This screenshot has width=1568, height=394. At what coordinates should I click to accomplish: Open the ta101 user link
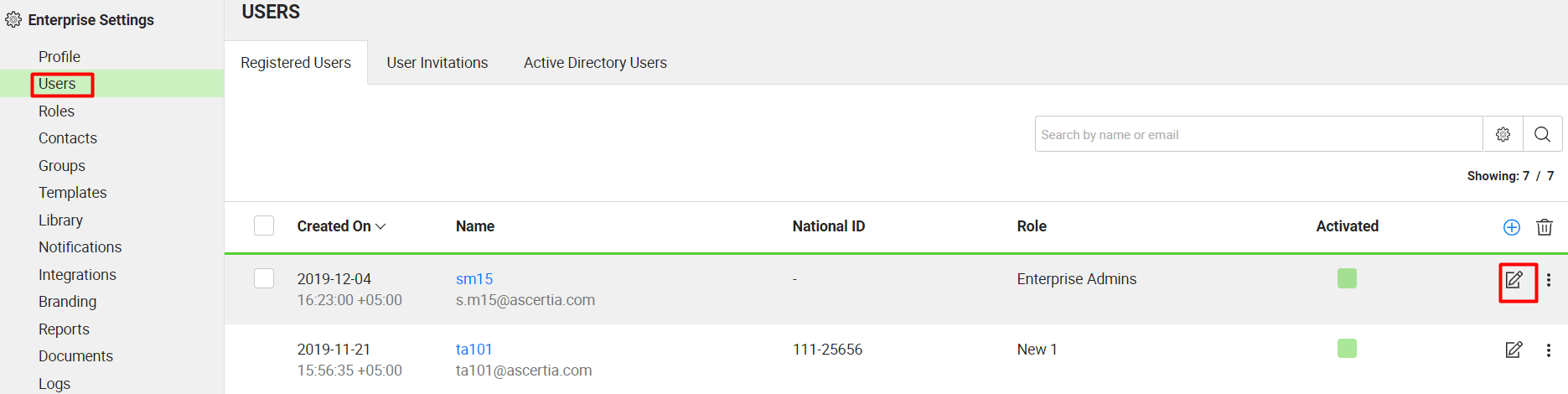[474, 350]
